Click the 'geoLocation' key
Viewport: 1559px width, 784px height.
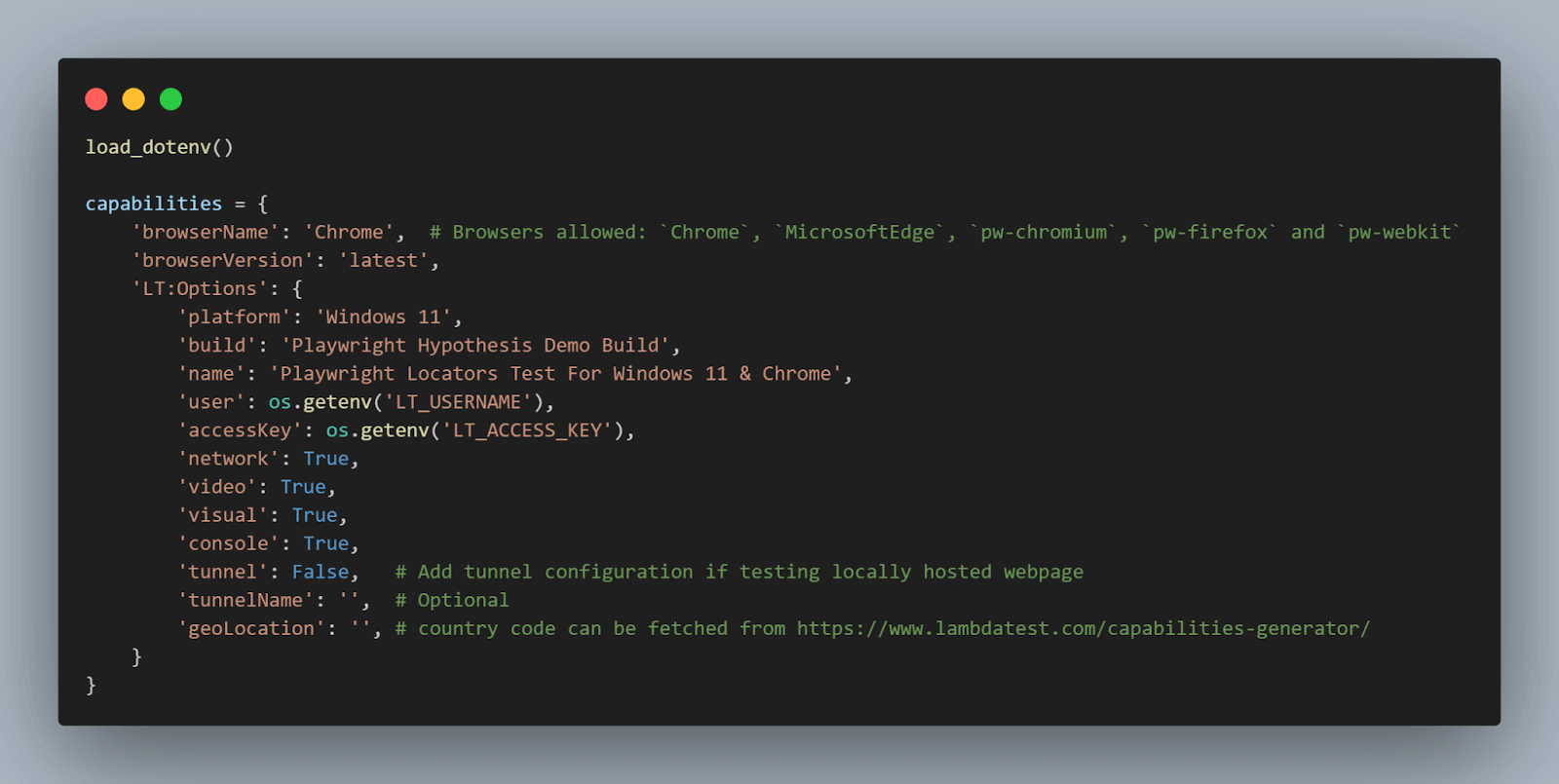(x=251, y=628)
